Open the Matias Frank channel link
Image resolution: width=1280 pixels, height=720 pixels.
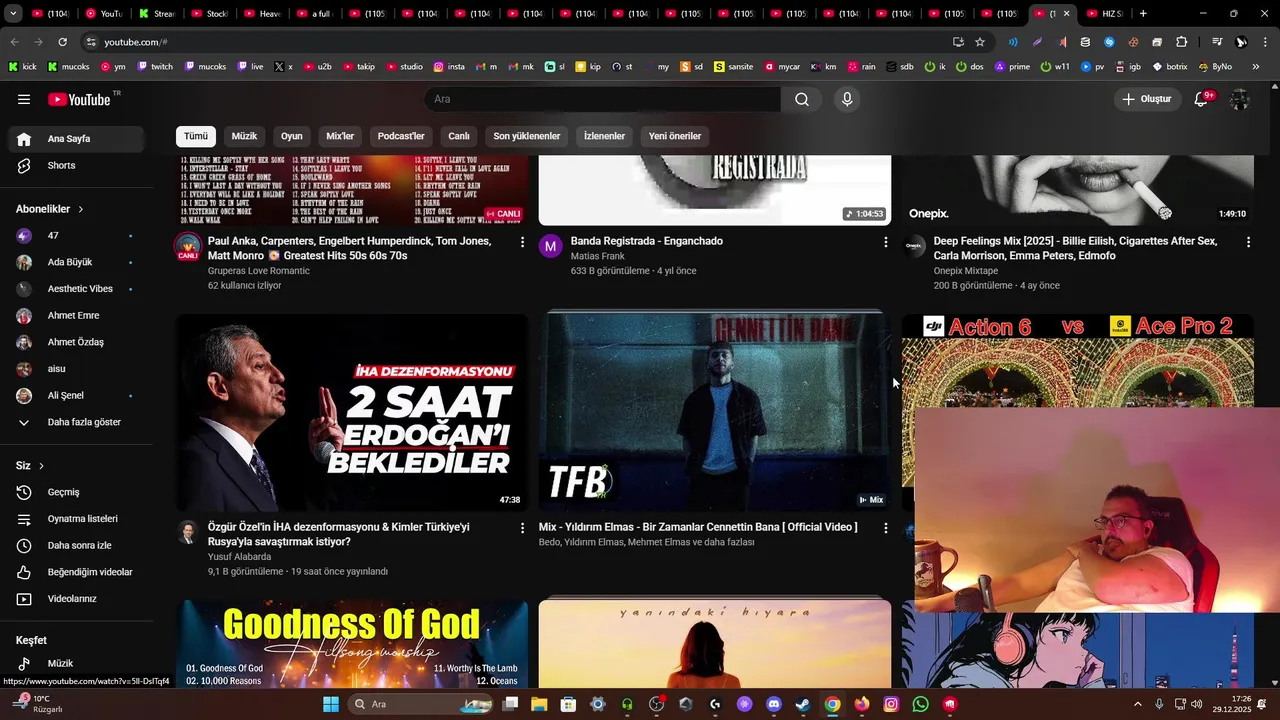[x=598, y=256]
